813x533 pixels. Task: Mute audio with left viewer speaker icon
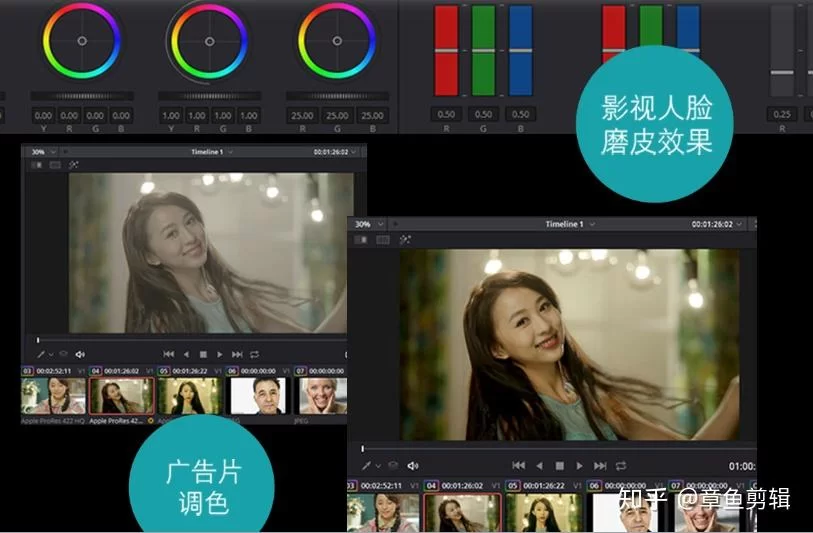[x=80, y=354]
